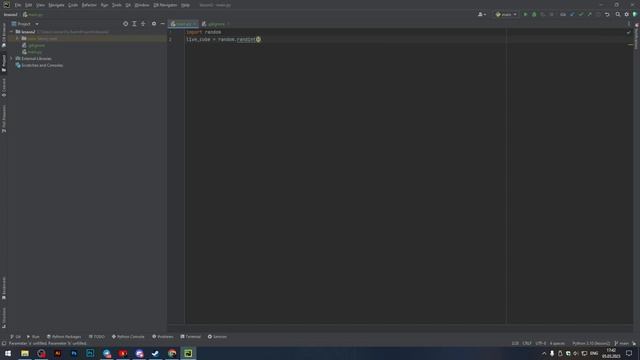Click the UTF-8 encoding widget

[541, 343]
